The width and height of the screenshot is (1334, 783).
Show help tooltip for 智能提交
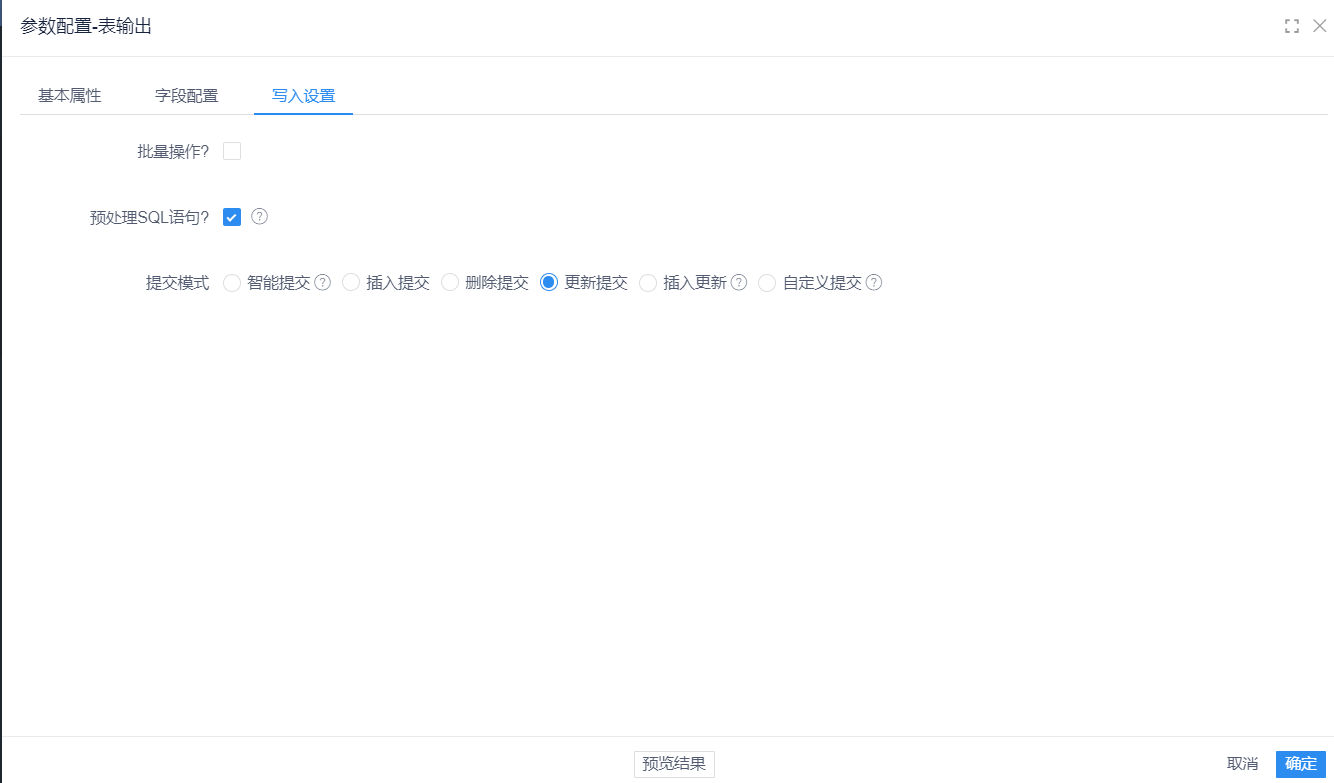323,283
